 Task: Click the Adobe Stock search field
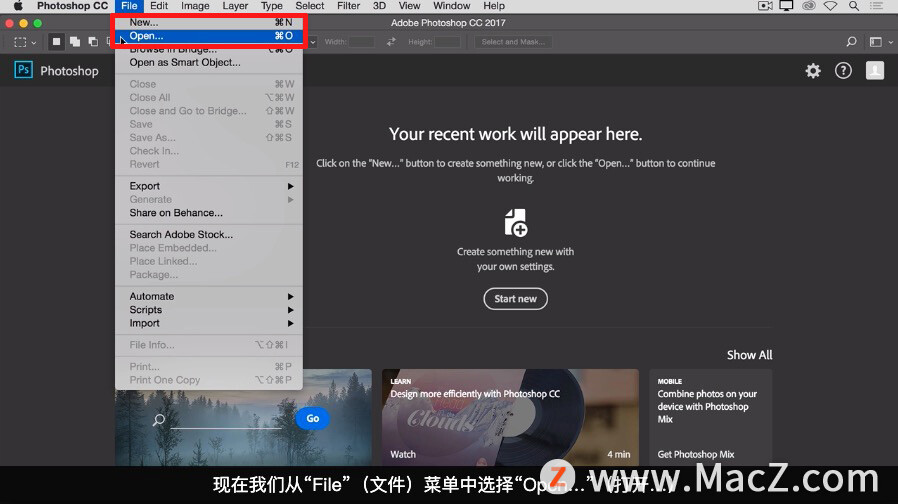[x=226, y=420]
